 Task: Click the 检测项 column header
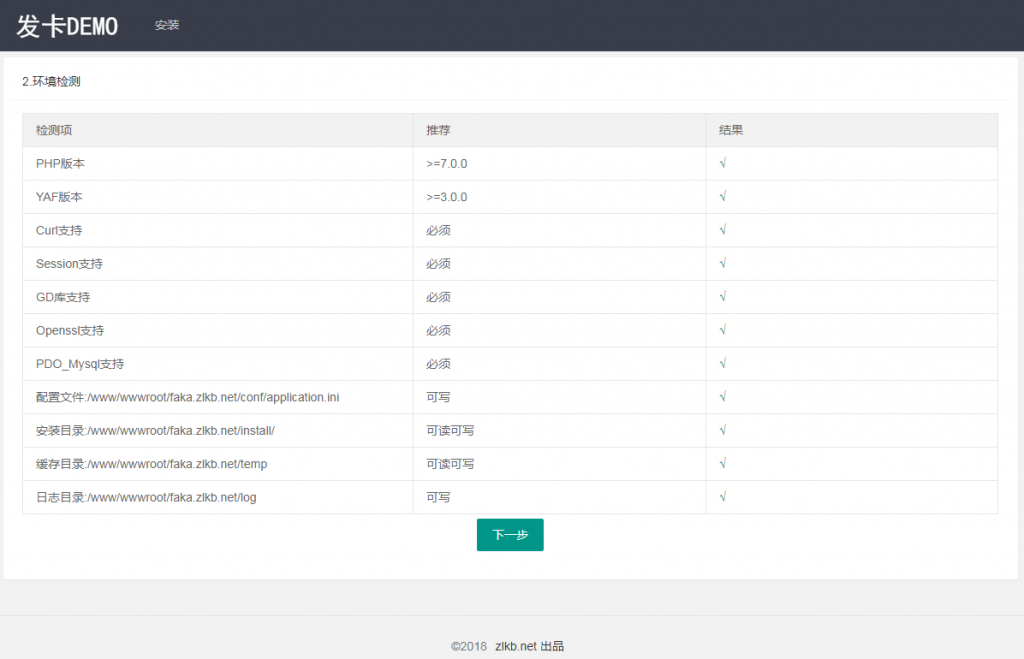pyautogui.click(x=54, y=130)
